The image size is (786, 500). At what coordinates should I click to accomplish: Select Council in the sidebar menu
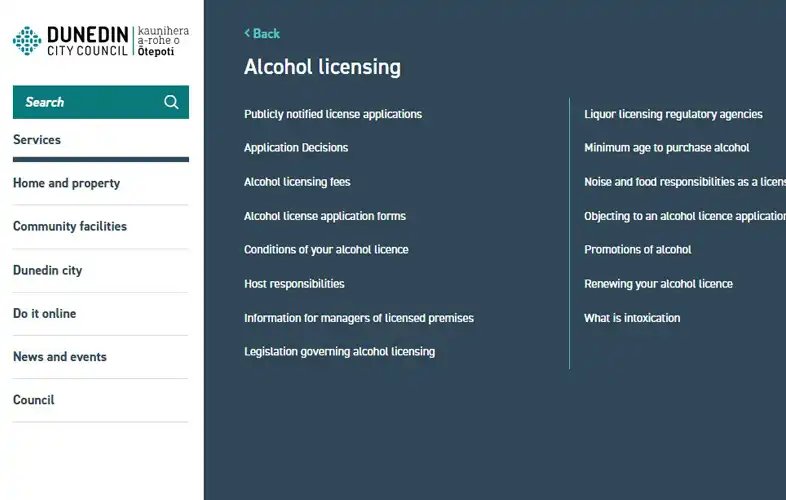(34, 400)
